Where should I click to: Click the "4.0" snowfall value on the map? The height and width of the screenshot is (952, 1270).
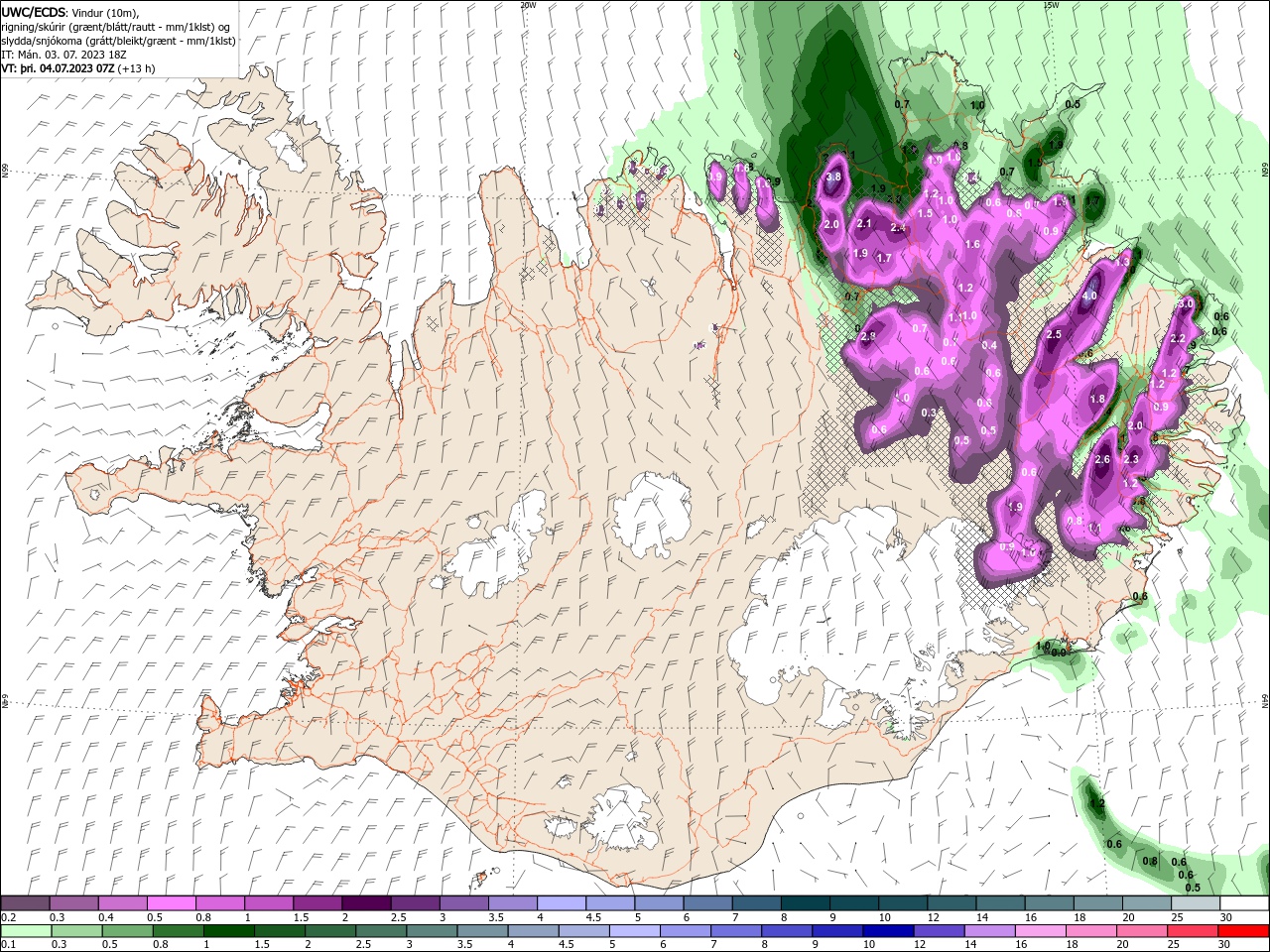tap(1090, 297)
